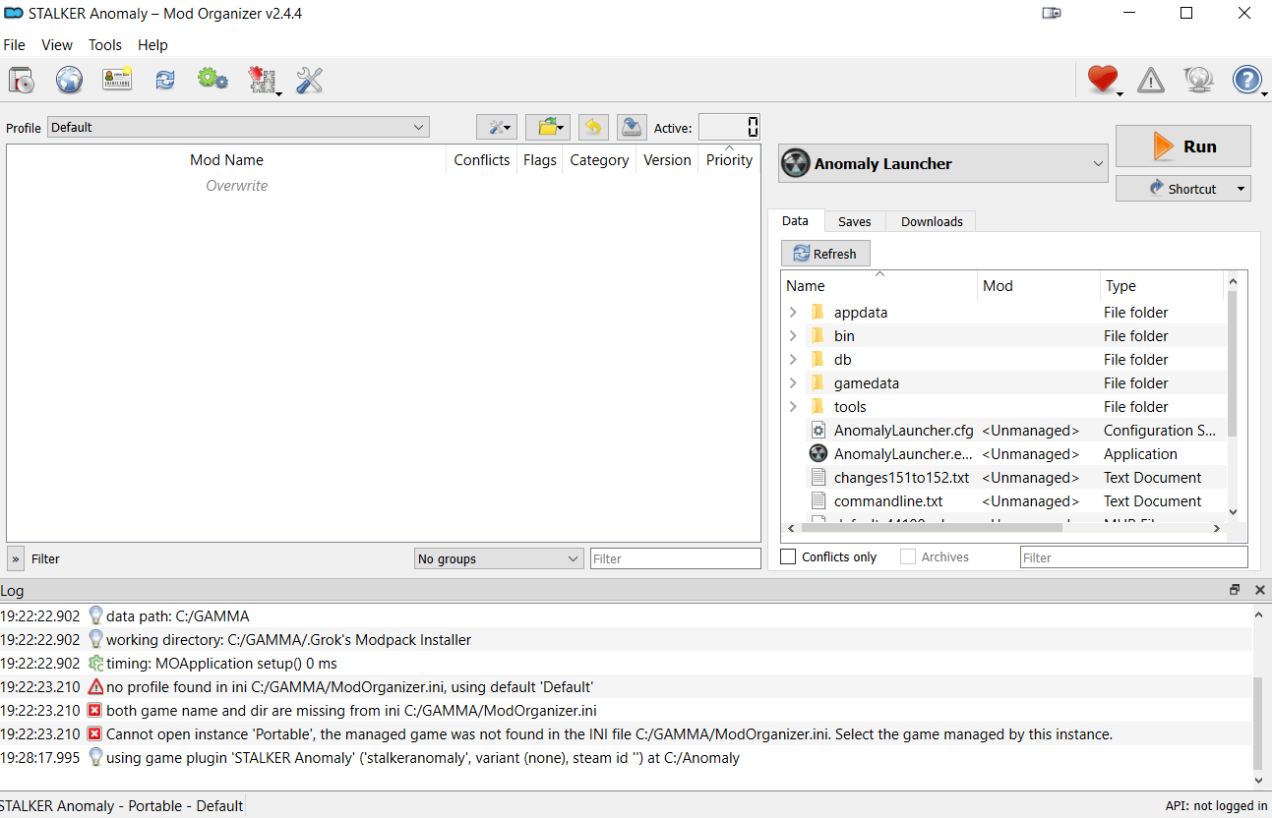Open the Nexus globe browser icon
The height and width of the screenshot is (818, 1272).
69,80
